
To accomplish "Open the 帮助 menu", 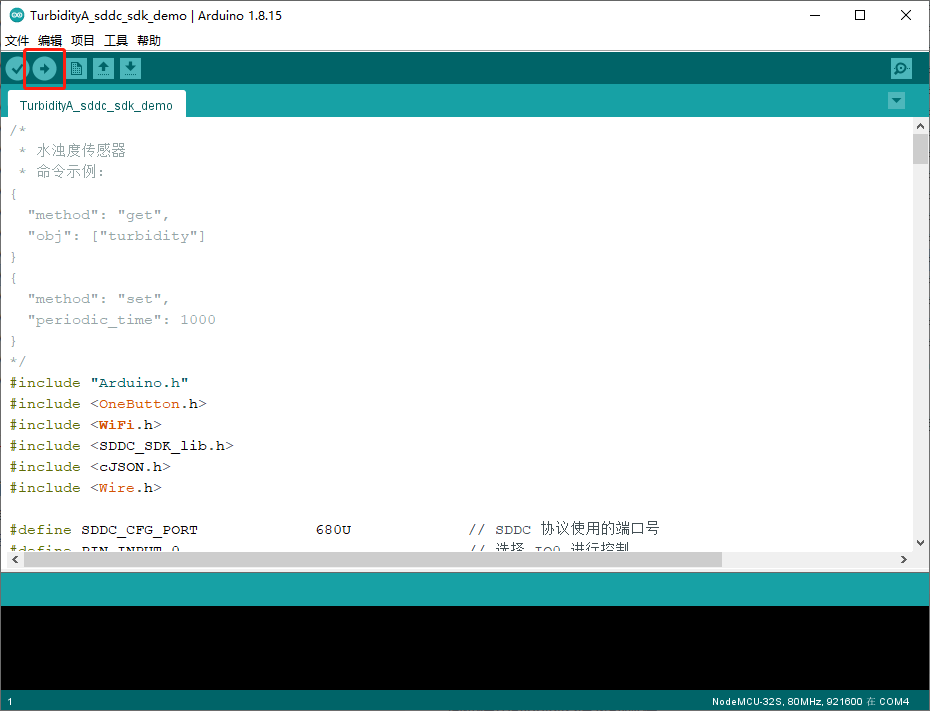I will pyautogui.click(x=149, y=40).
